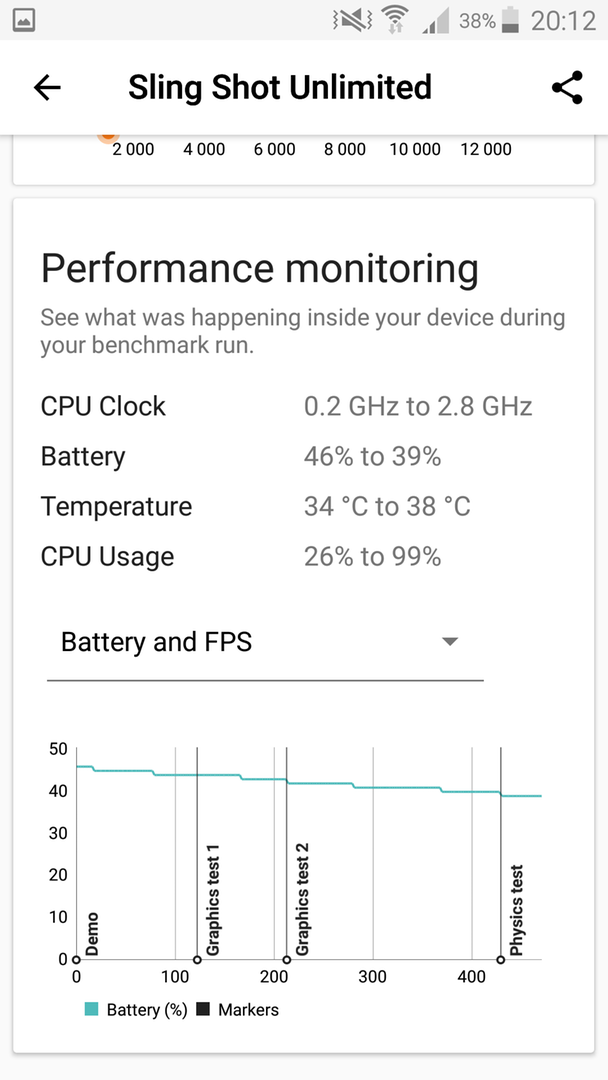
Task: Tap the Wi-Fi status icon
Action: 395,21
